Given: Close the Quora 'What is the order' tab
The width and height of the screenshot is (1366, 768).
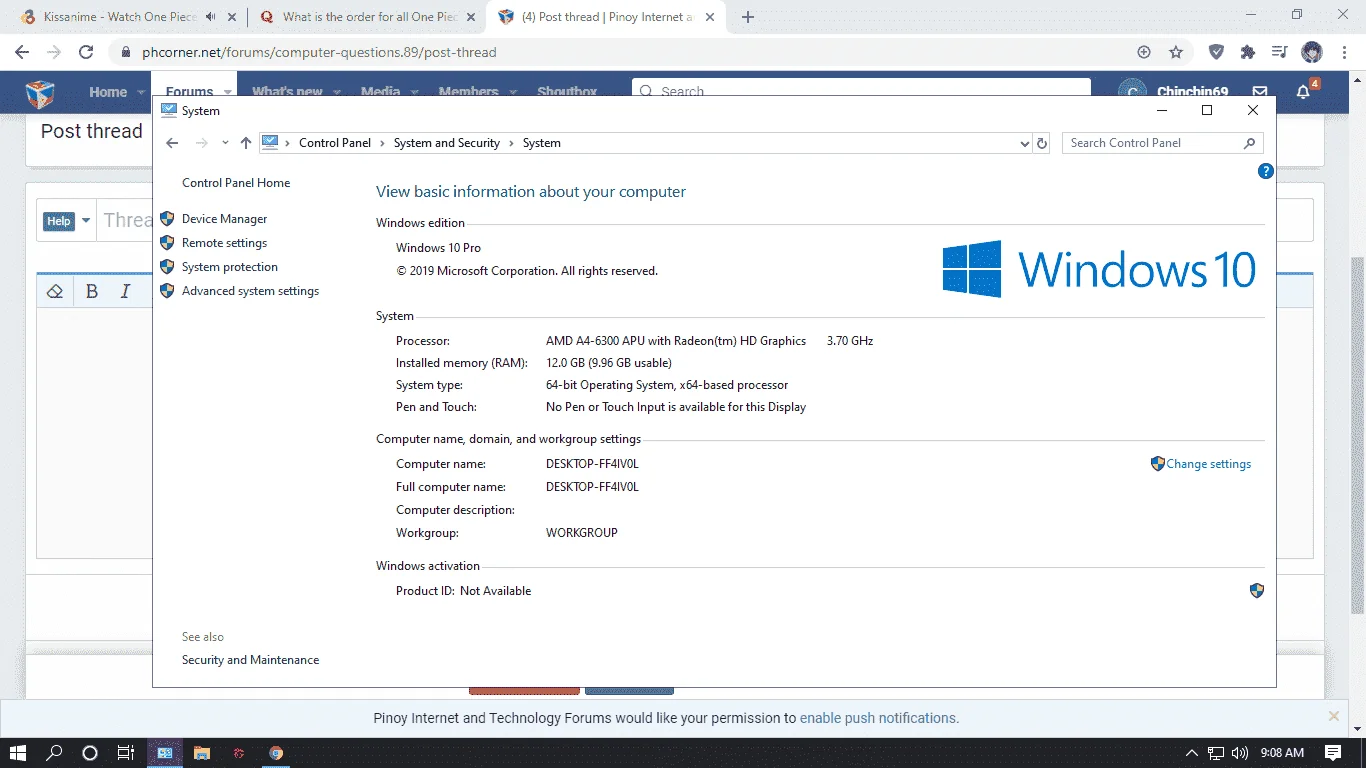Looking at the screenshot, I should point(471,17).
